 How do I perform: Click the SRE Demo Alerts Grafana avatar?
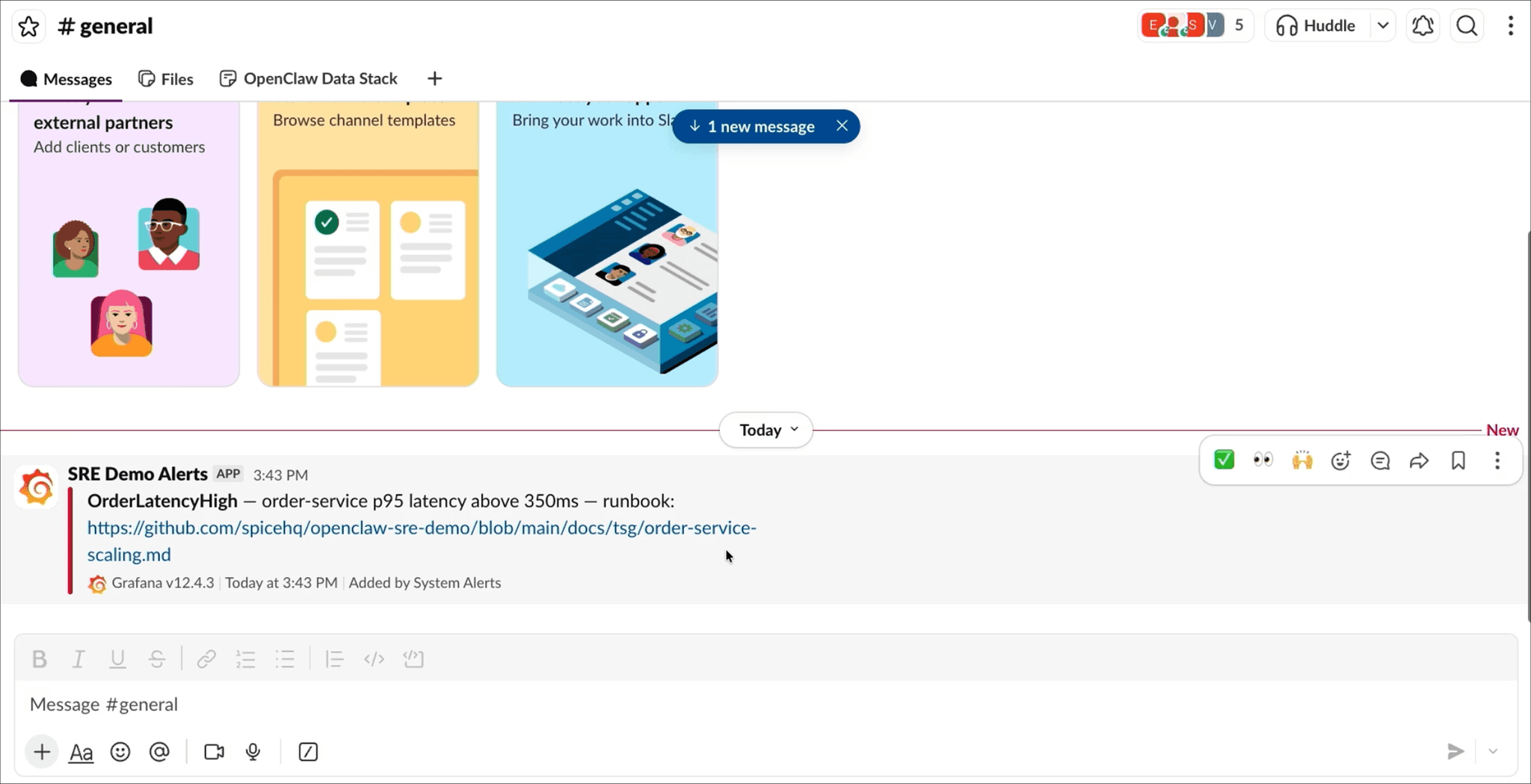(x=37, y=488)
